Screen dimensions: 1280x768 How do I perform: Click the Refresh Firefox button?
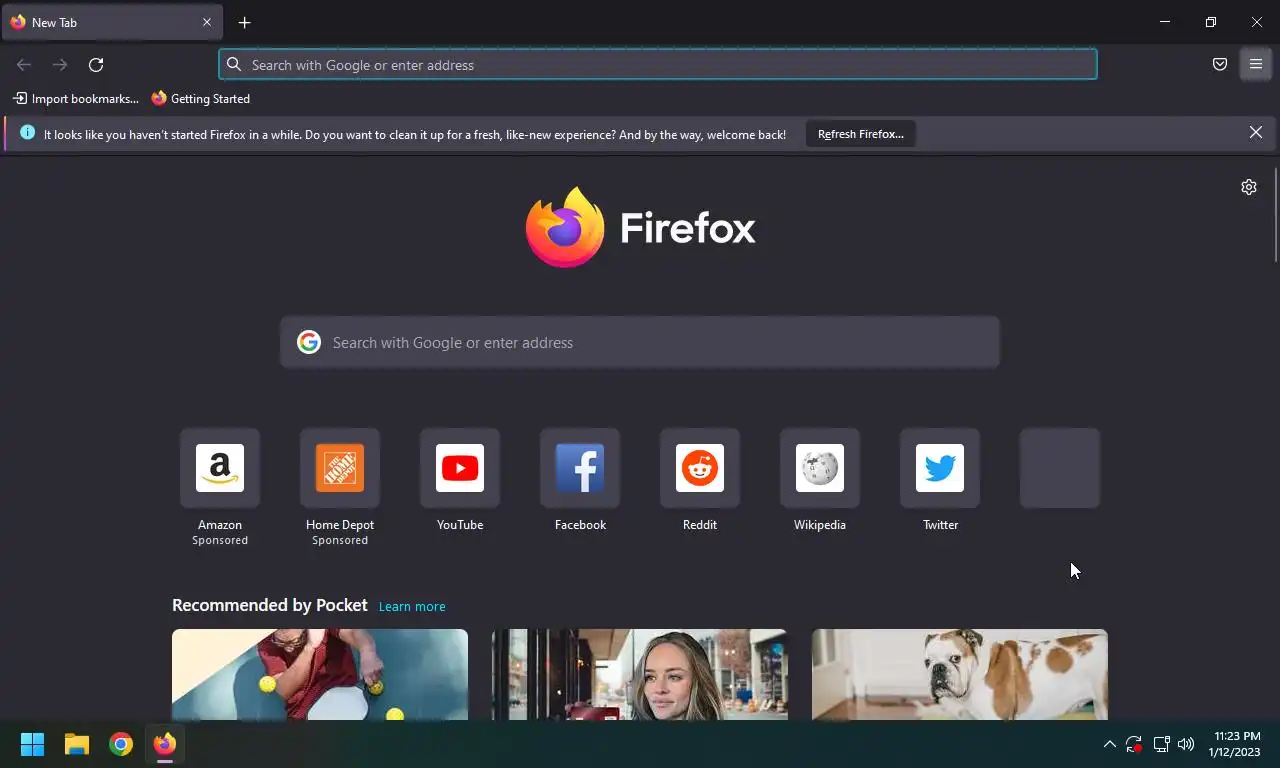860,134
